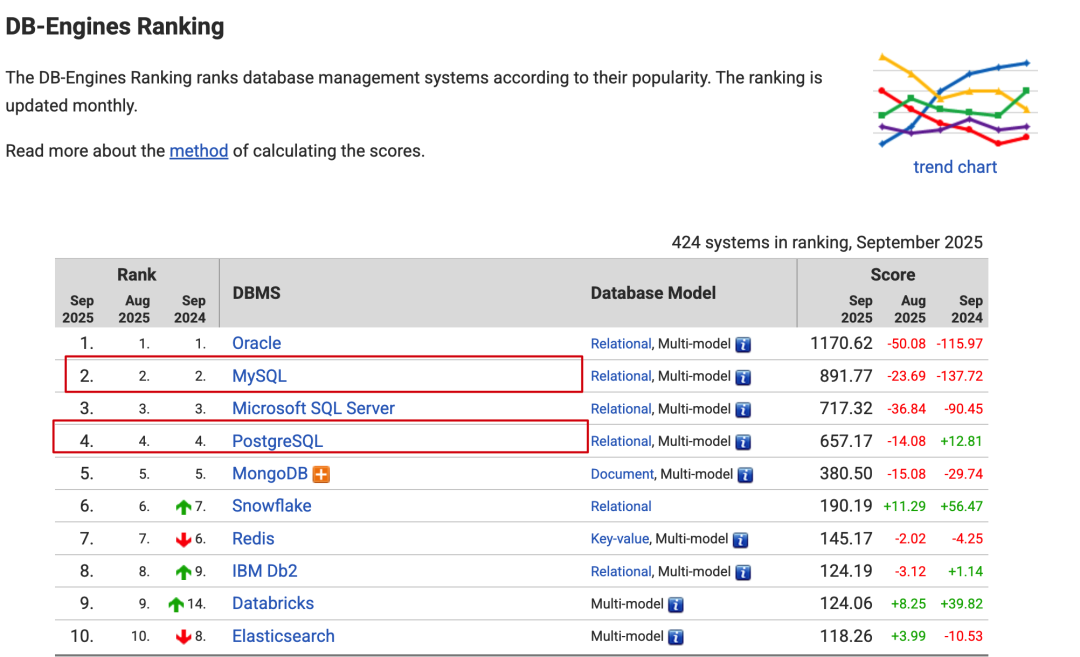This screenshot has height=657, width=1080.
Task: Click the info icon in Databricks's row
Action: (676, 605)
